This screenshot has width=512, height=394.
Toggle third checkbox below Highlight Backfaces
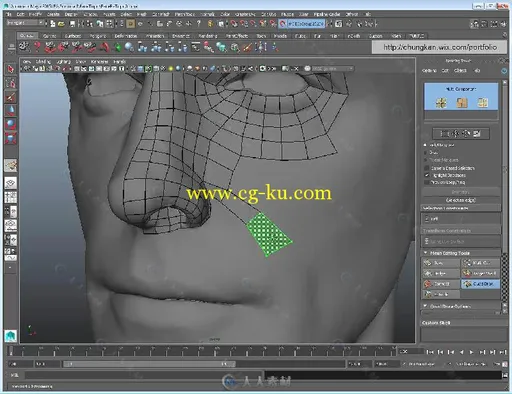[x=426, y=182]
